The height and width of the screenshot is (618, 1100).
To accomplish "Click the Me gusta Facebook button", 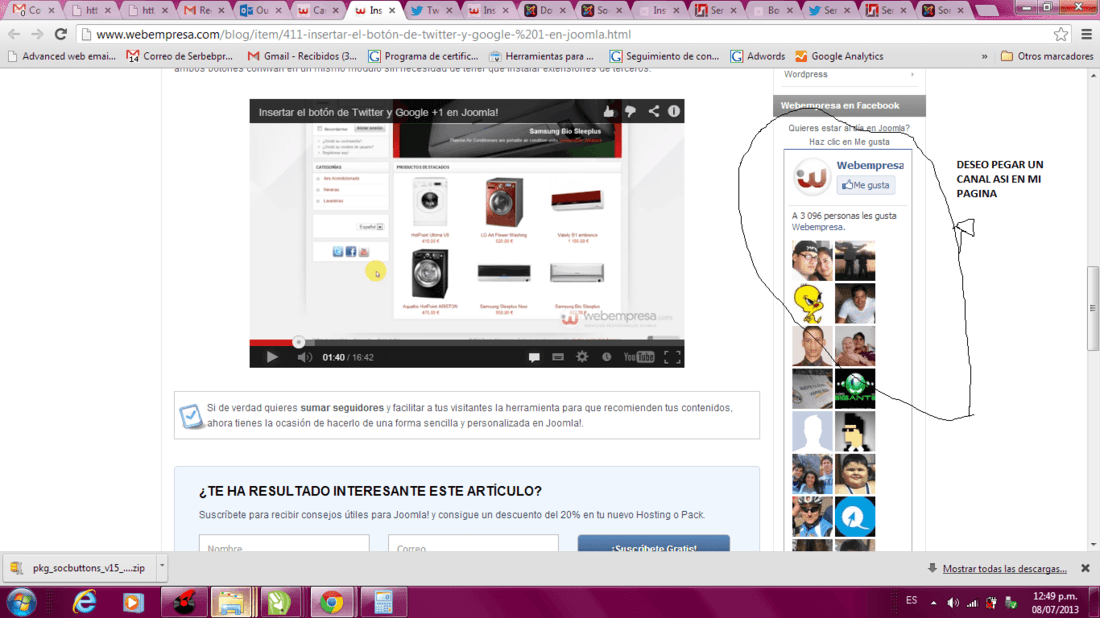I will click(x=866, y=185).
